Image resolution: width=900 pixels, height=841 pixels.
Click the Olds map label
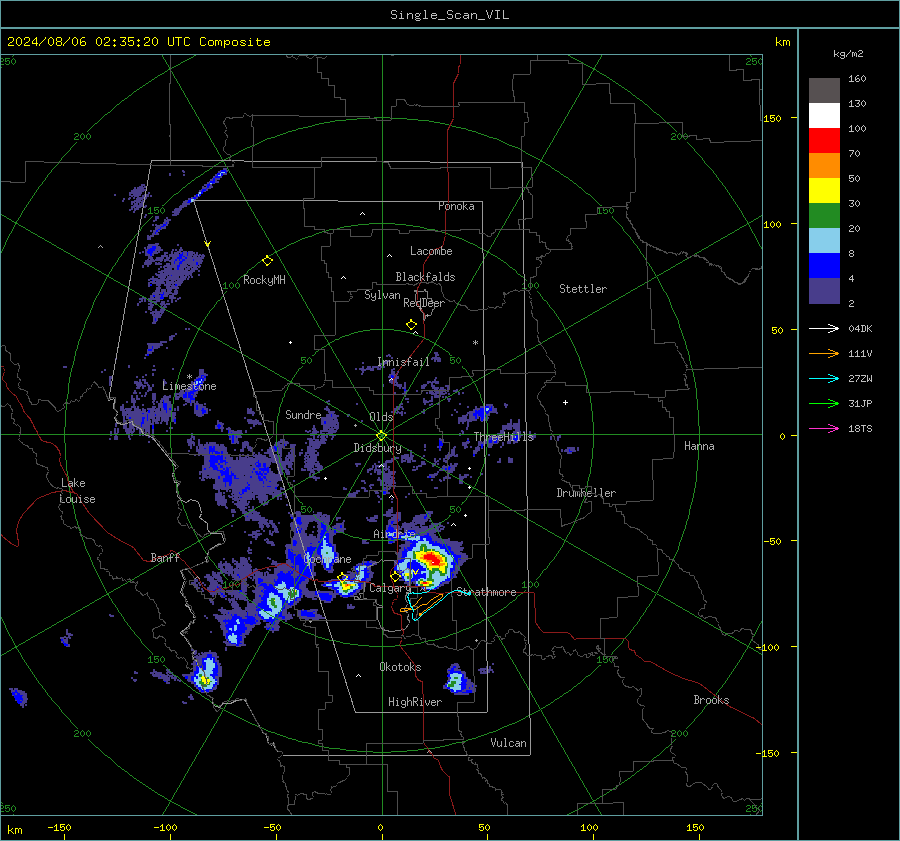tap(381, 417)
